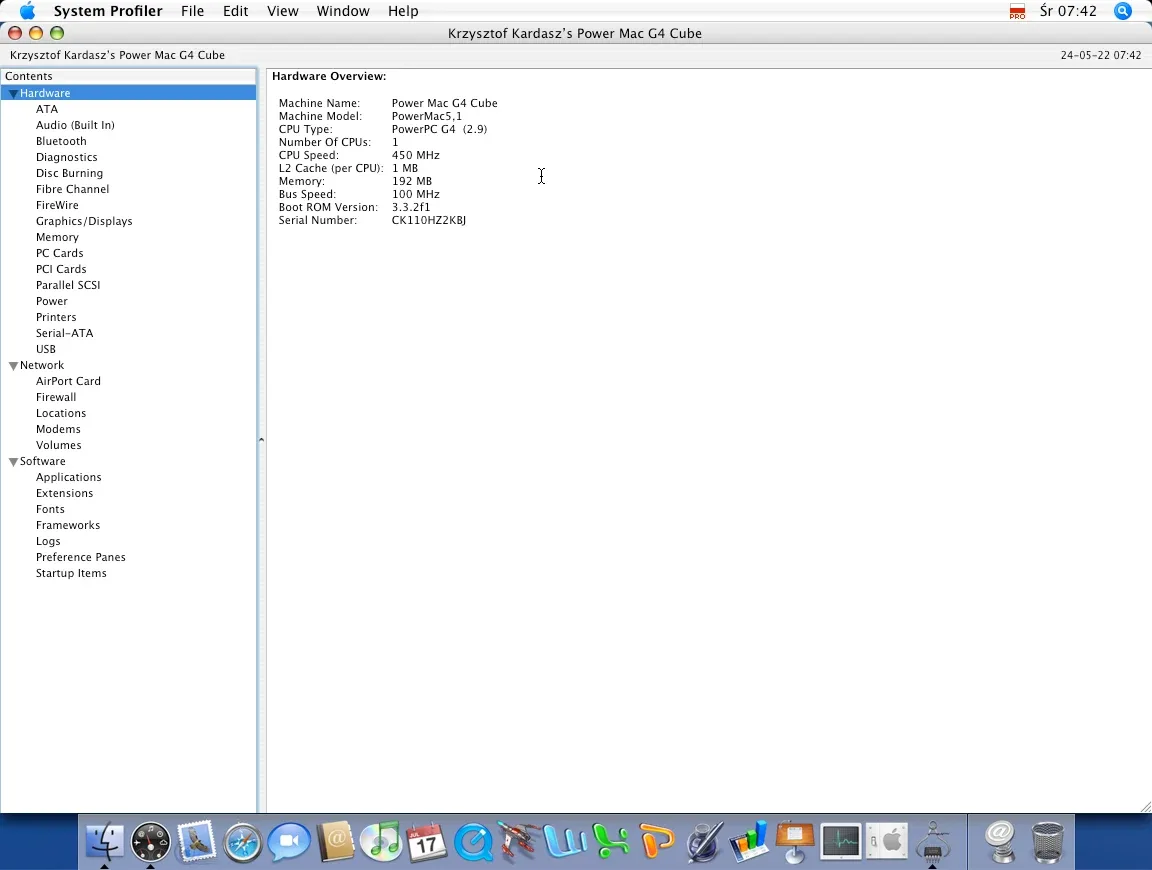Open the bar chart app in Dock
The height and width of the screenshot is (870, 1152).
749,841
